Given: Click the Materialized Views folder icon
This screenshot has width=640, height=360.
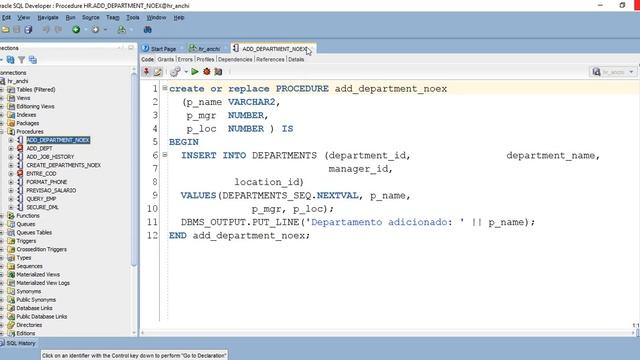Looking at the screenshot, I should pyautogui.click(x=11, y=275).
